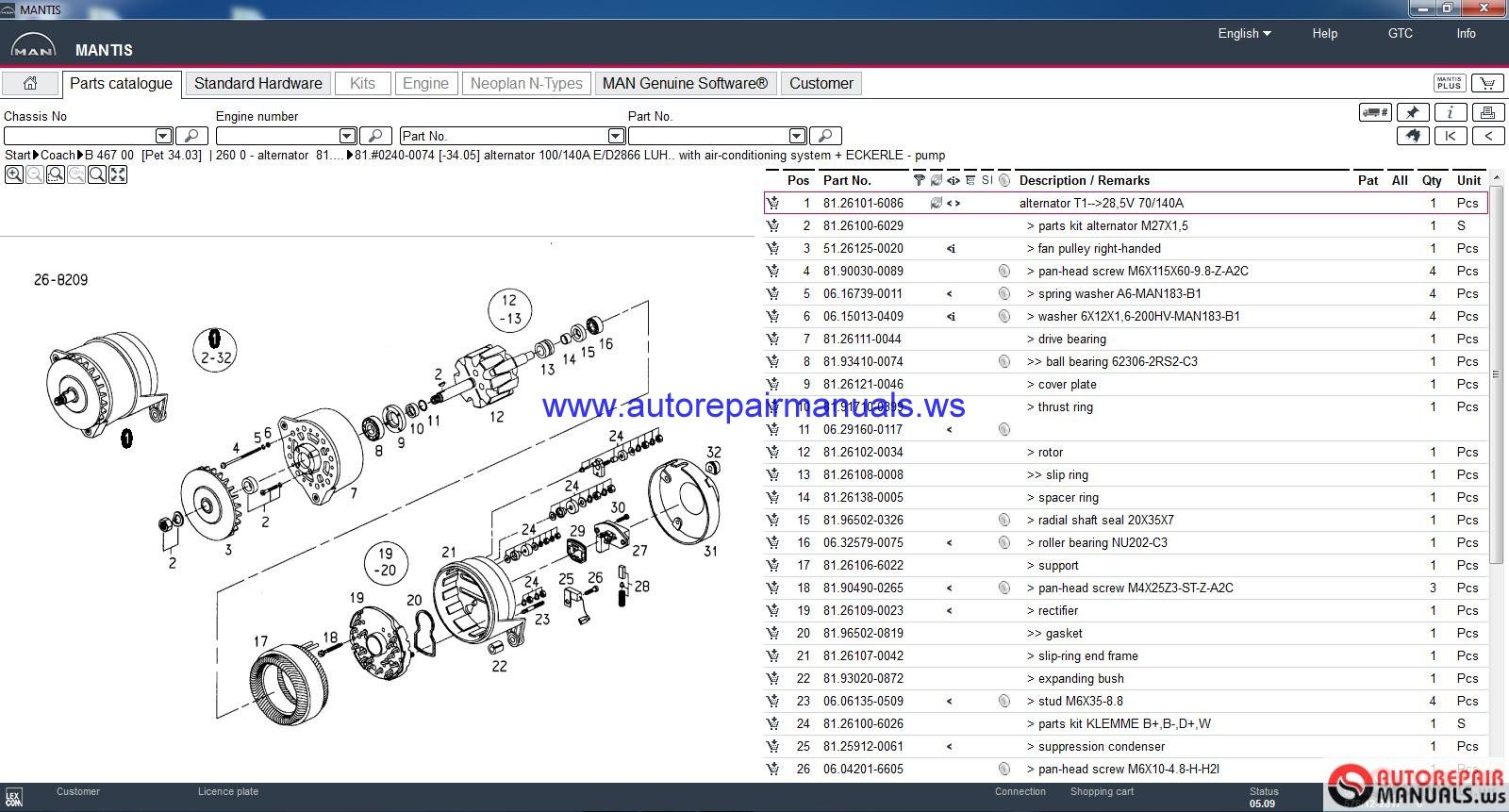The image size is (1509, 812).
Task: Click the filter funnel column header icon
Action: point(920,180)
